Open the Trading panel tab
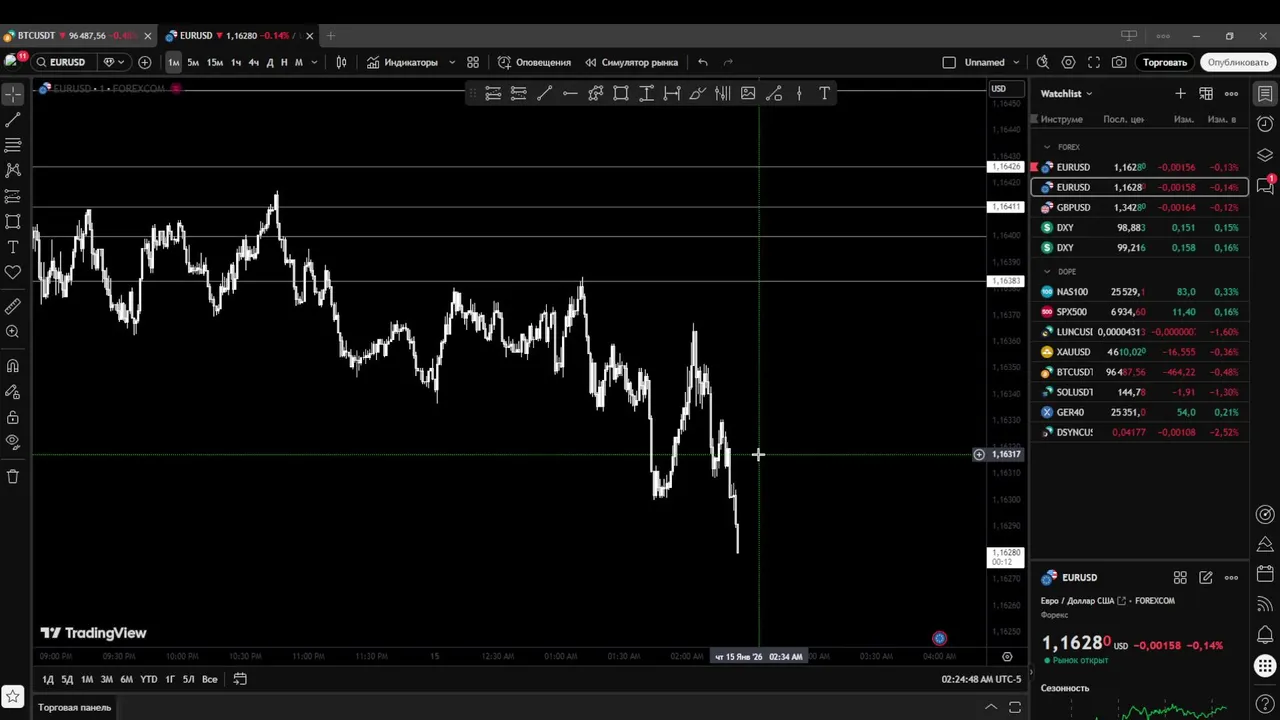The width and height of the screenshot is (1280, 720). 75,707
